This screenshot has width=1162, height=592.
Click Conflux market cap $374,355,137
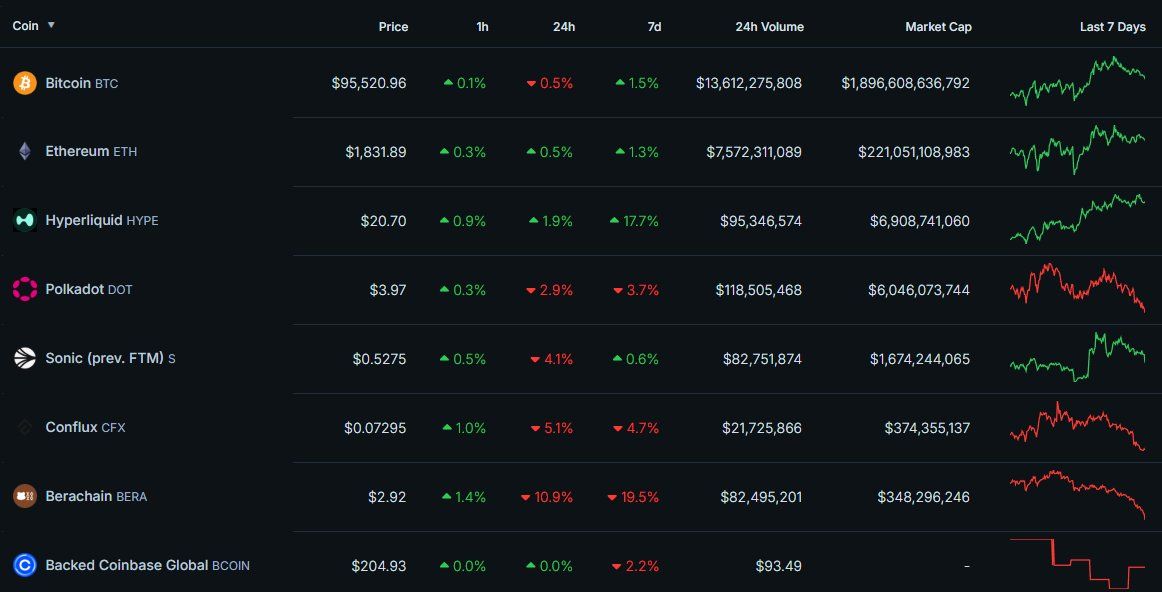click(927, 428)
